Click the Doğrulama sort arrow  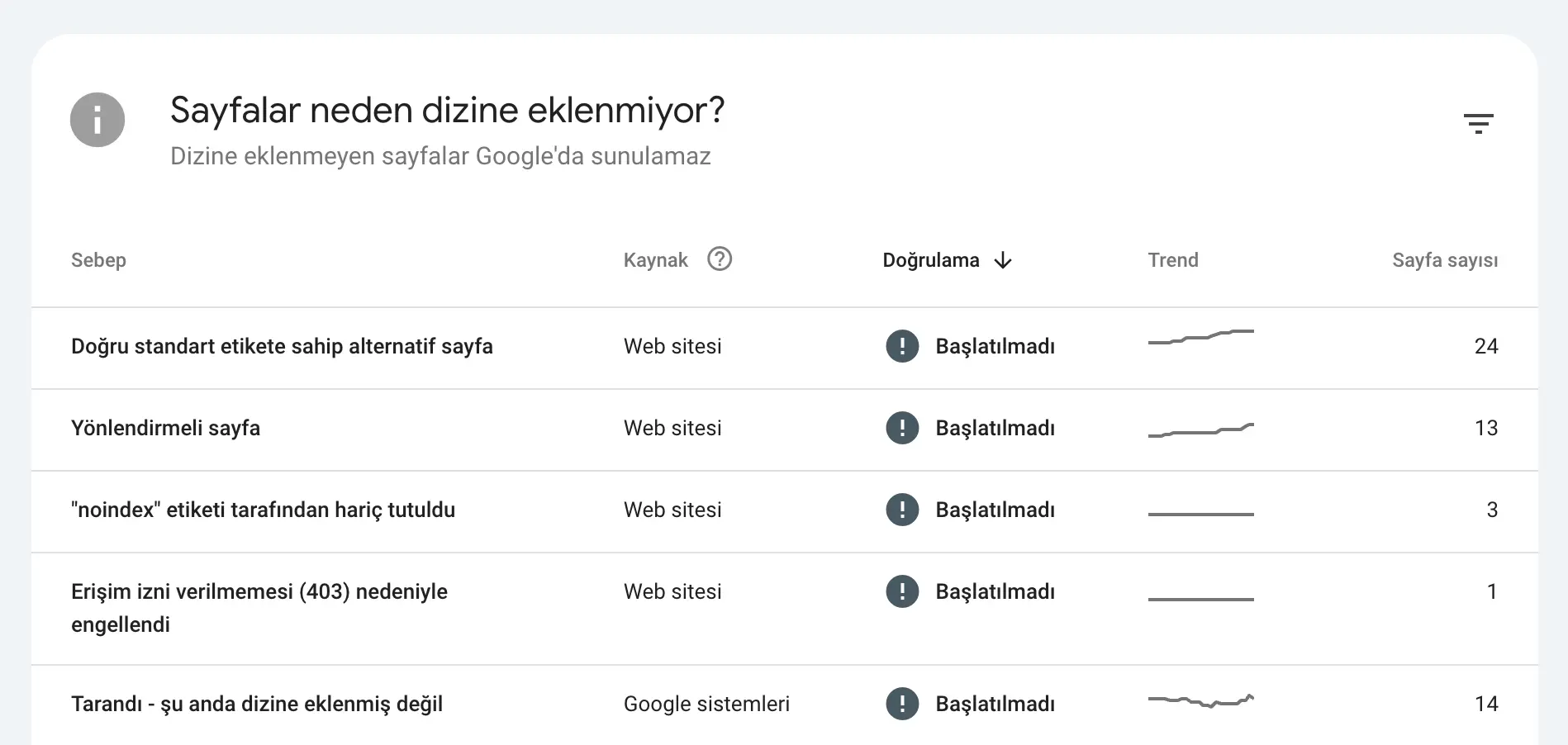1003,260
